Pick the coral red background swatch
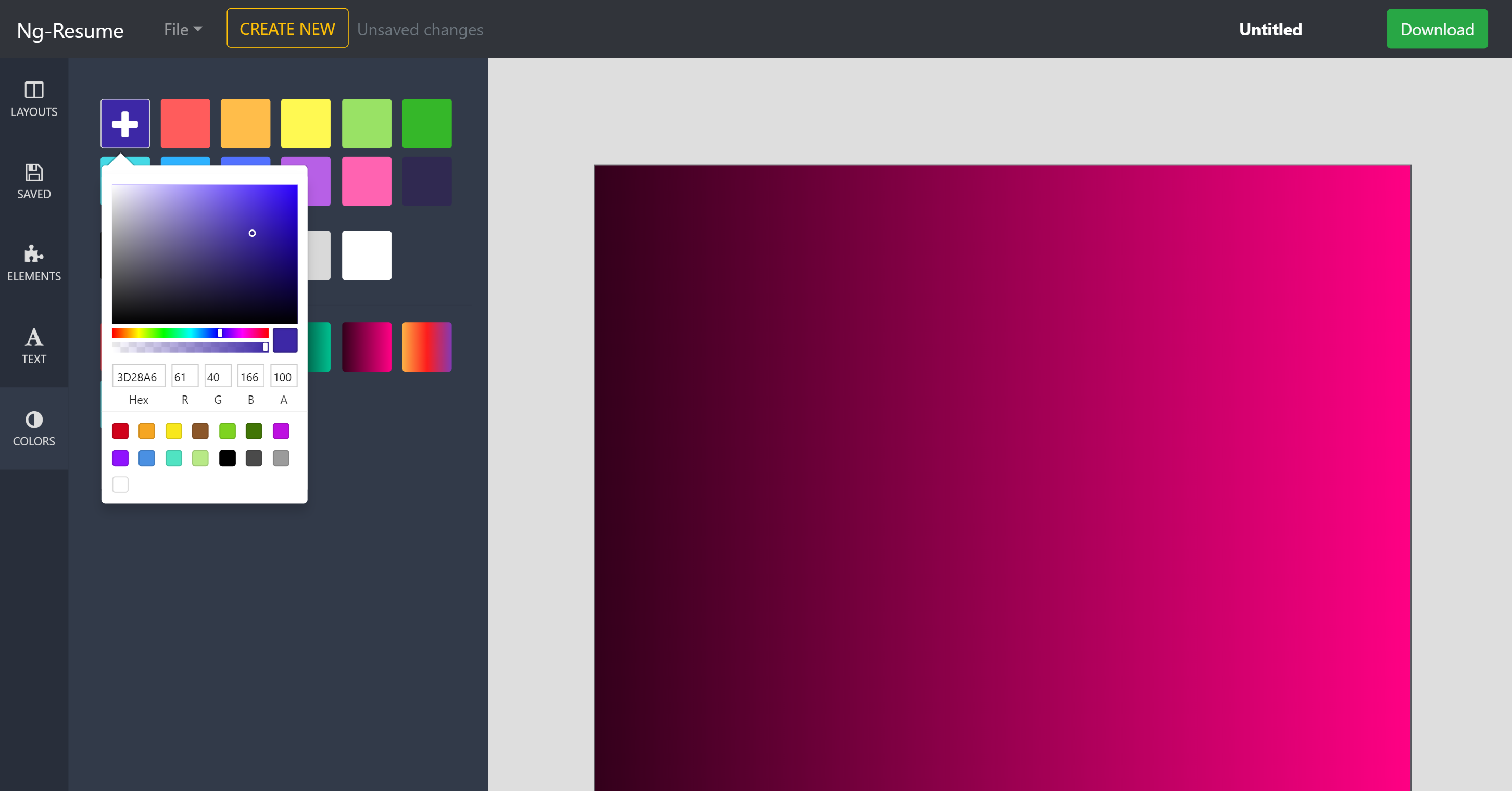1512x791 pixels. tap(185, 124)
